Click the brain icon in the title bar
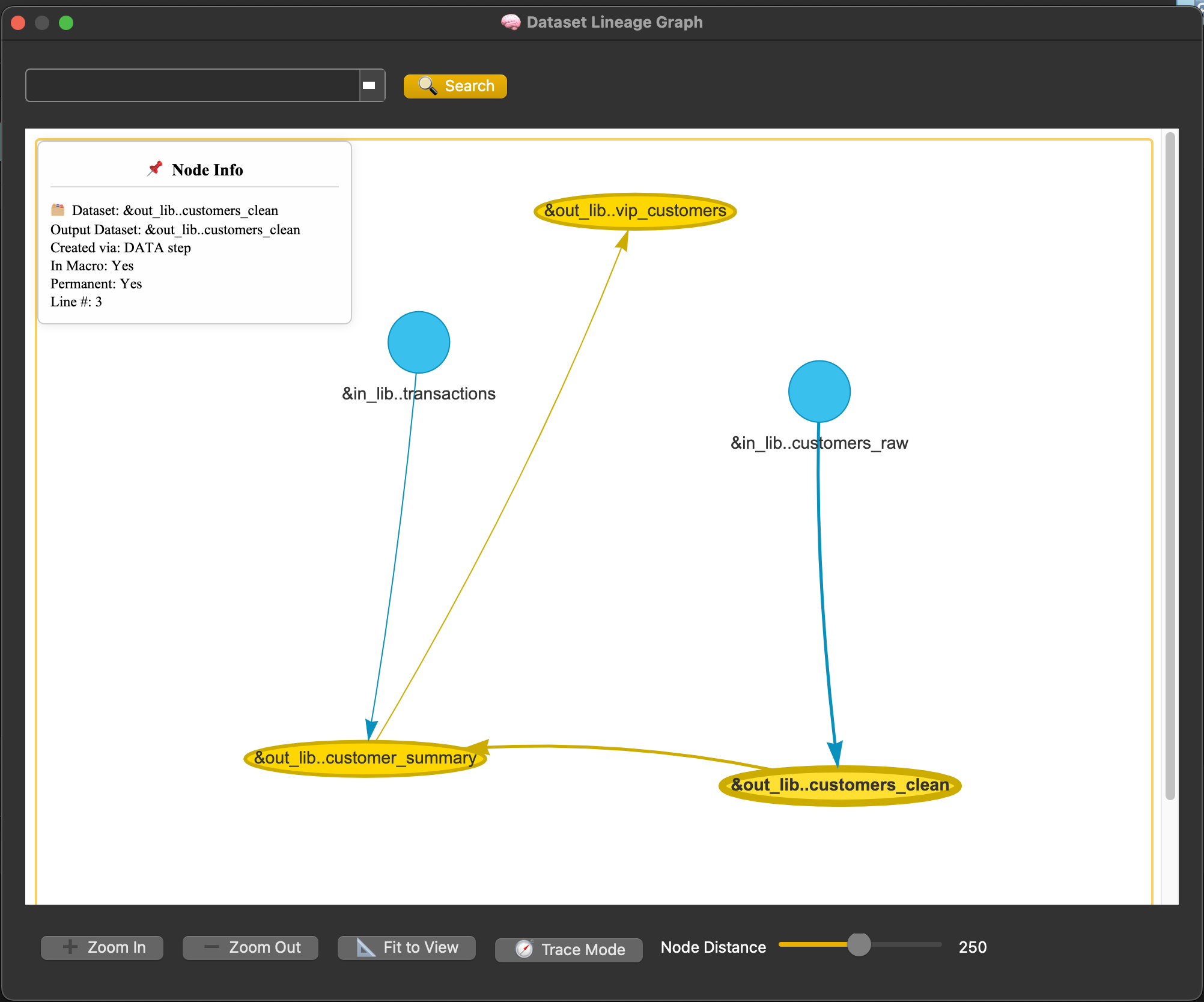 pyautogui.click(x=510, y=22)
